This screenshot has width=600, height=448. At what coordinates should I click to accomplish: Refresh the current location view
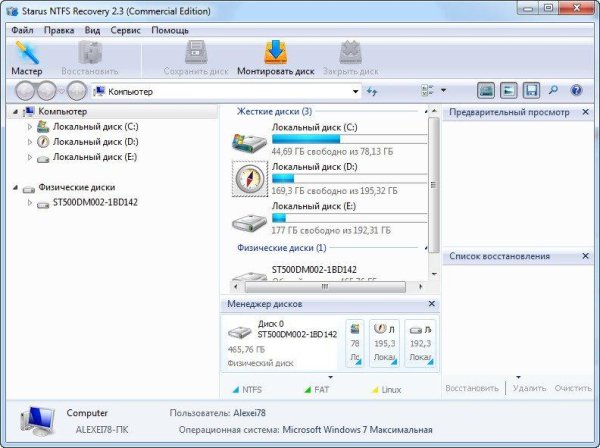click(x=372, y=91)
